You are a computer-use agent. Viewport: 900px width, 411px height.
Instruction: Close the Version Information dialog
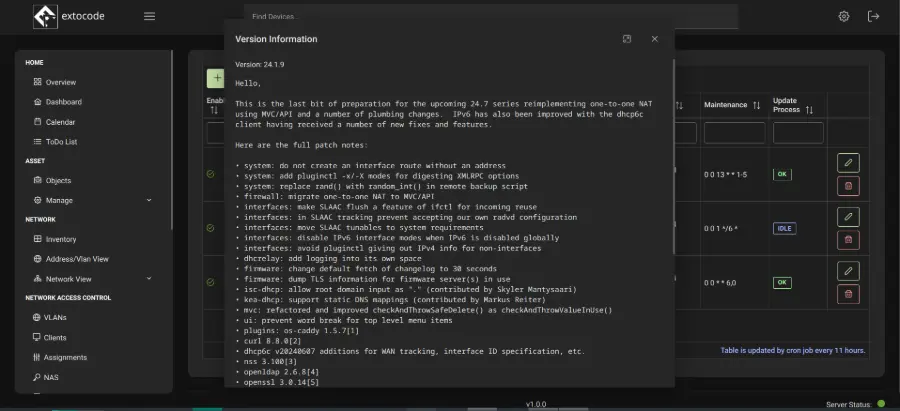click(655, 39)
